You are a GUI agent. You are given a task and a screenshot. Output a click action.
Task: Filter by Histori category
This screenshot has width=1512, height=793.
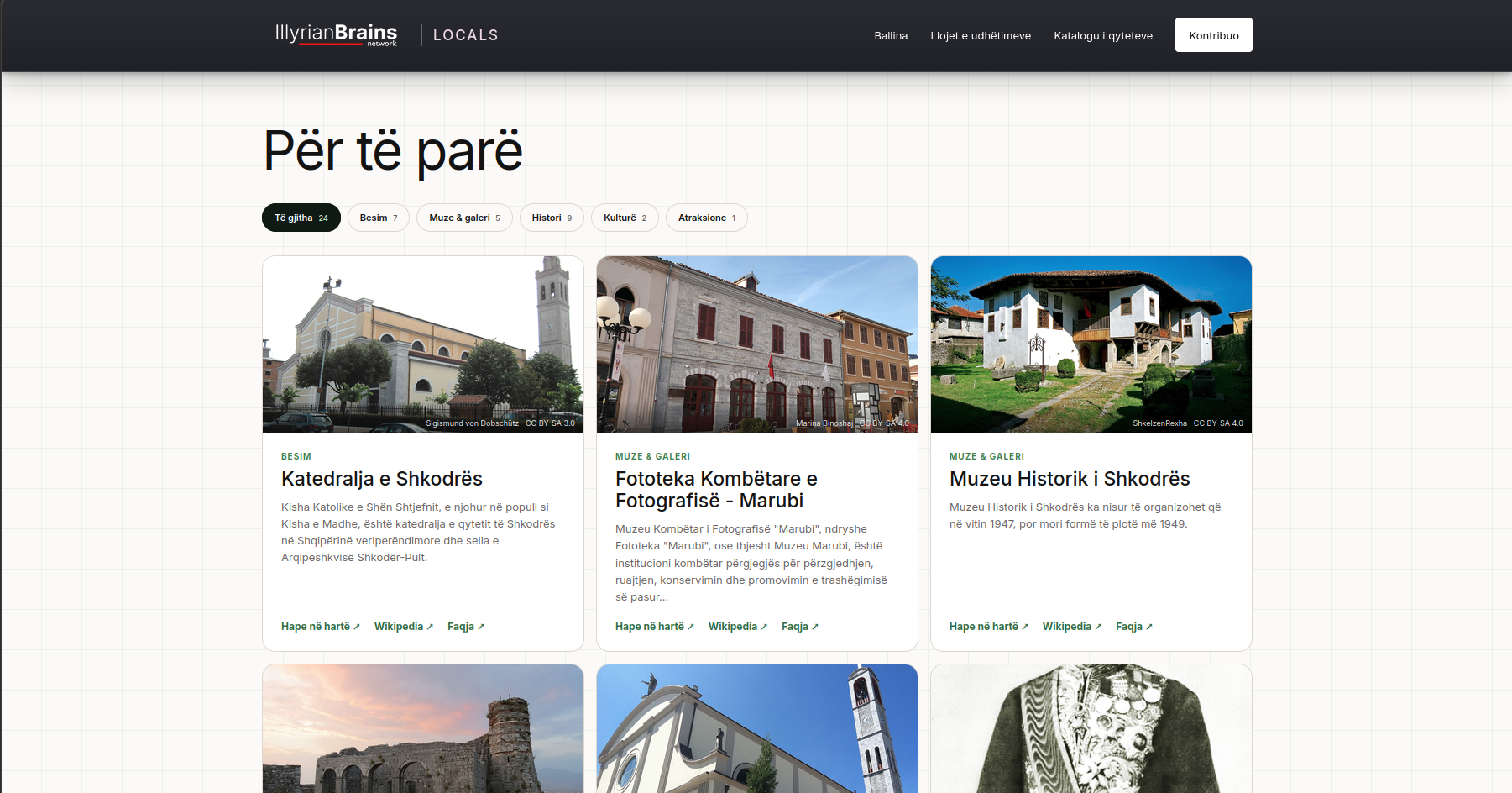point(552,218)
